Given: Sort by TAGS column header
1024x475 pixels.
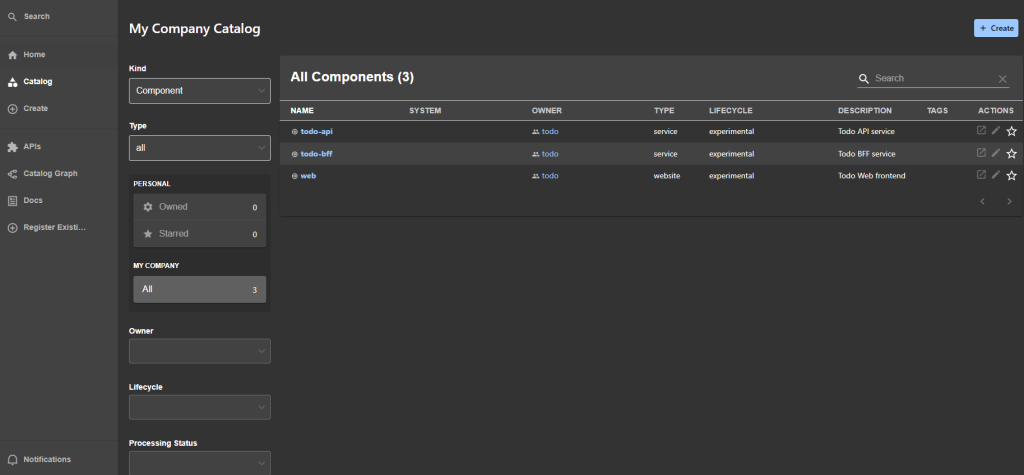Looking at the screenshot, I should (x=937, y=110).
